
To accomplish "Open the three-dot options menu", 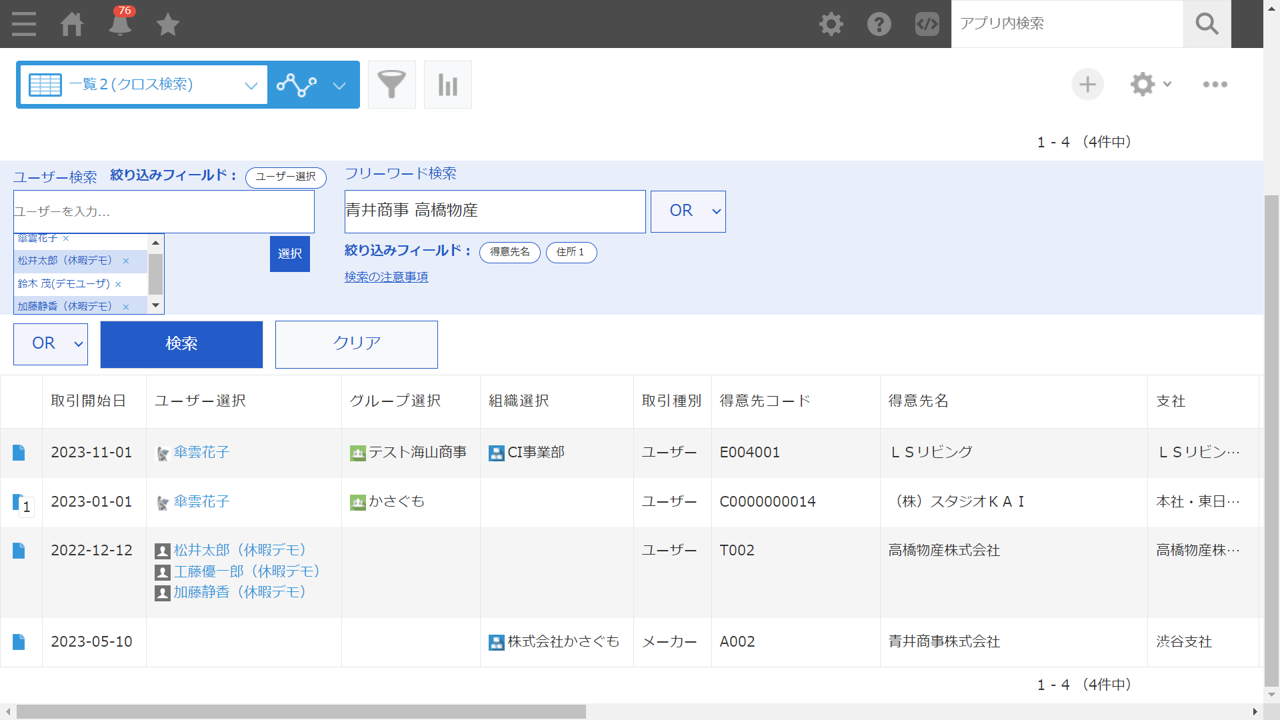I will coord(1215,84).
